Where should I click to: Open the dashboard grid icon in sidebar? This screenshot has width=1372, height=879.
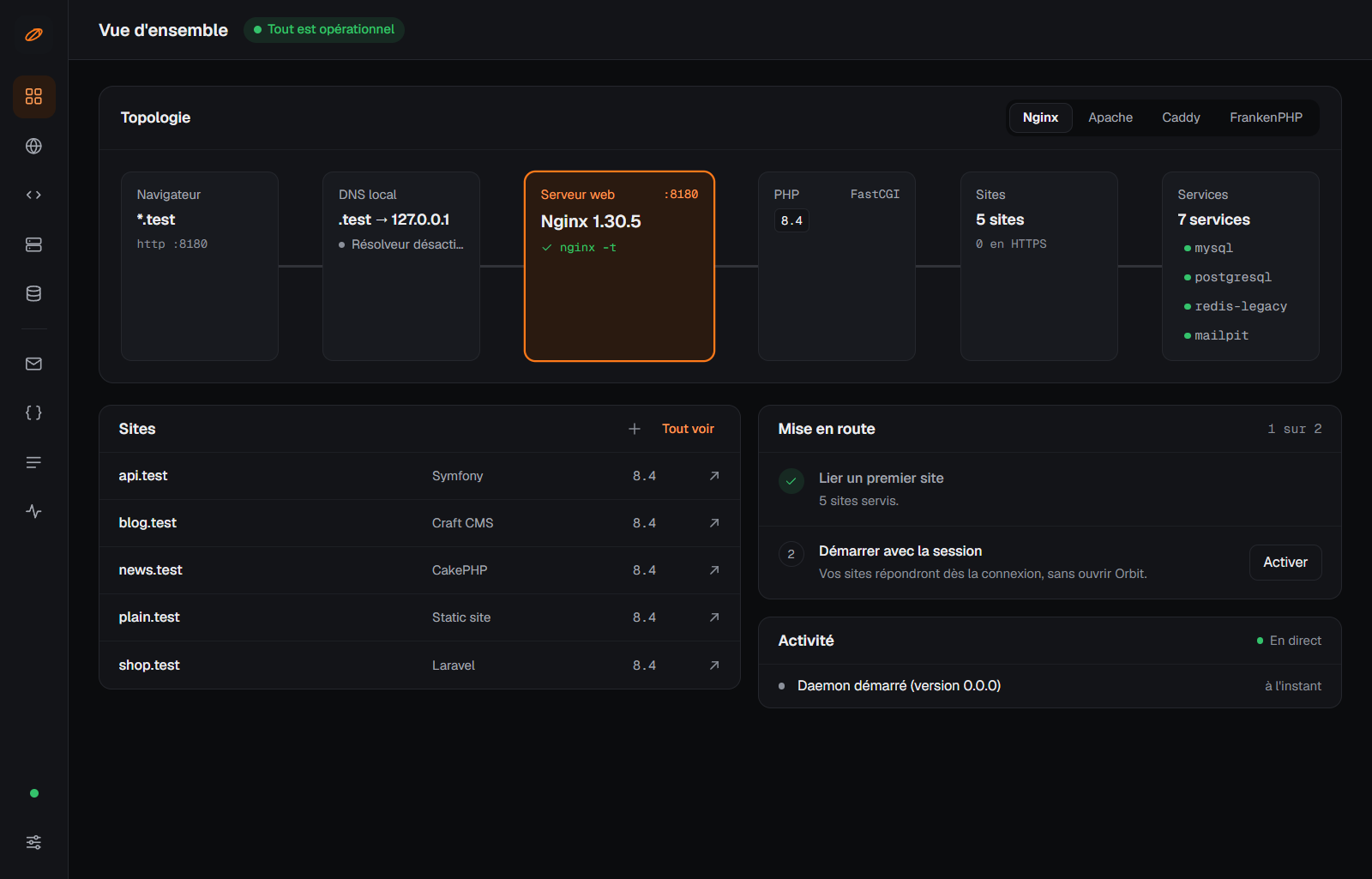pyautogui.click(x=33, y=97)
